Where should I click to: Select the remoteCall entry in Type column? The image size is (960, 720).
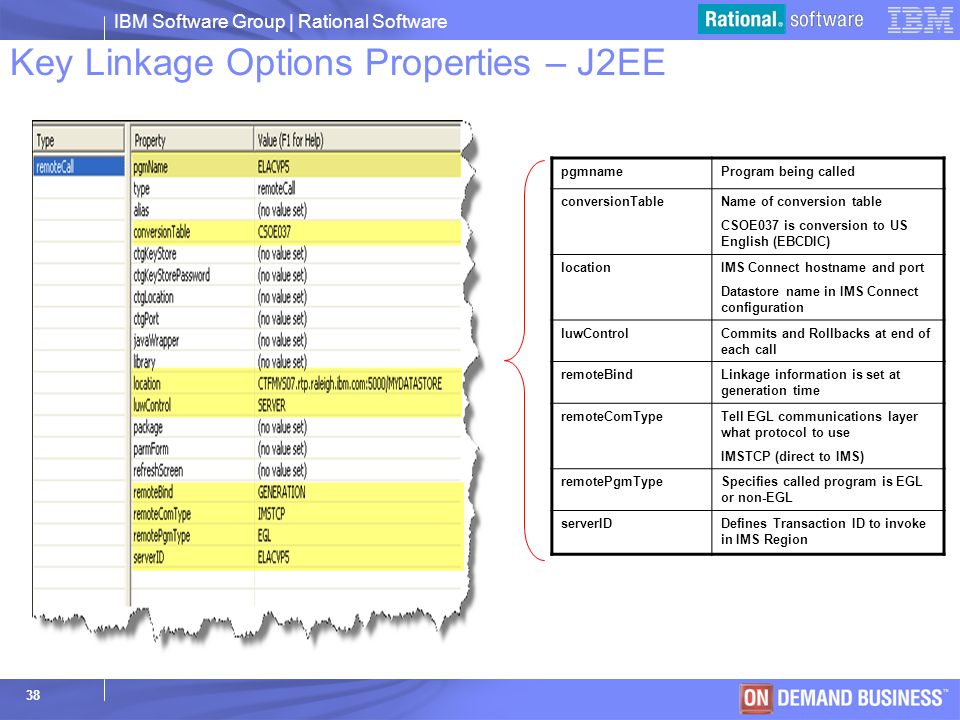tap(78, 167)
